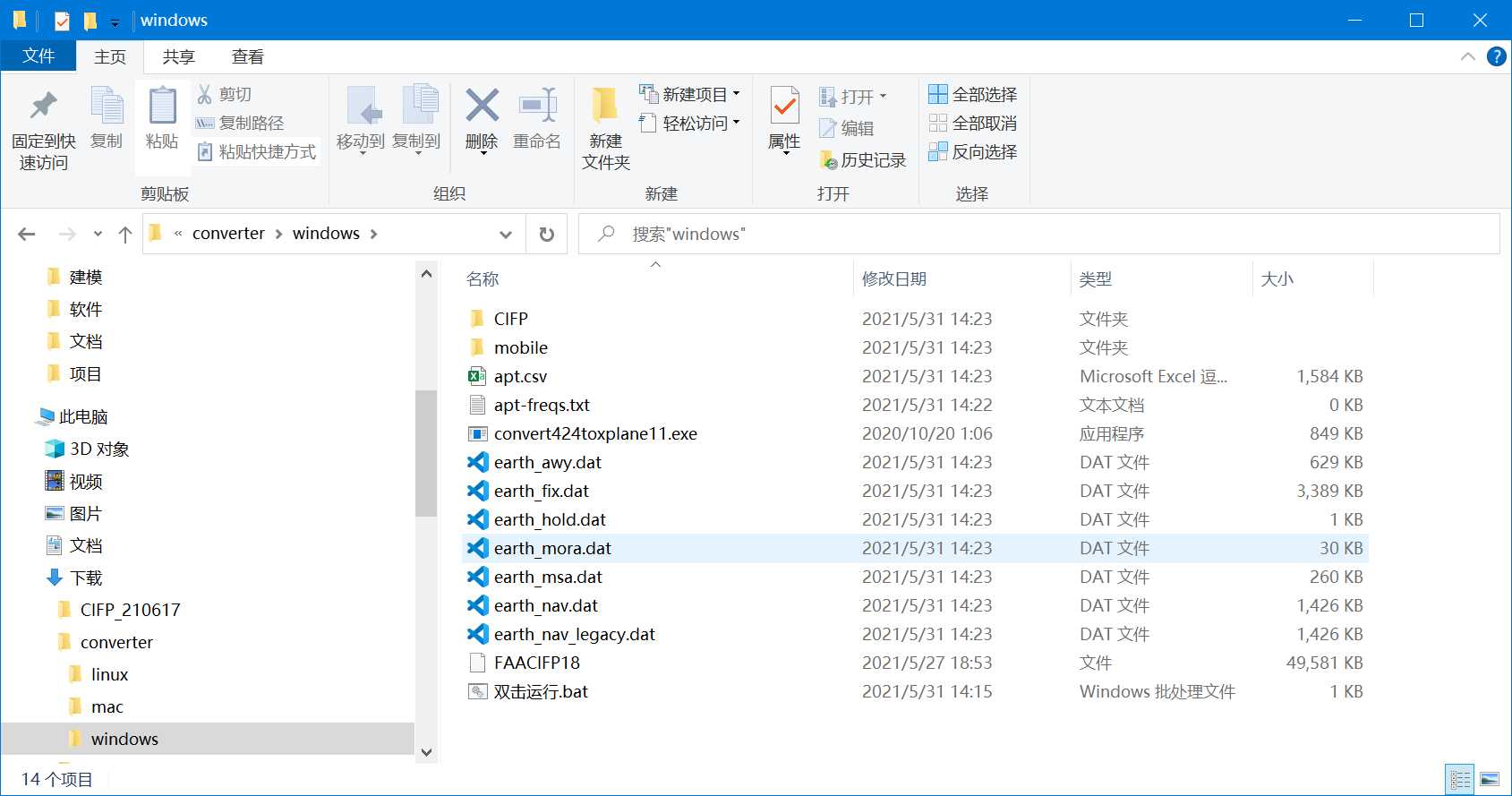Select Videos (视频) in navigation tree
This screenshot has height=796, width=1512.
tap(86, 481)
